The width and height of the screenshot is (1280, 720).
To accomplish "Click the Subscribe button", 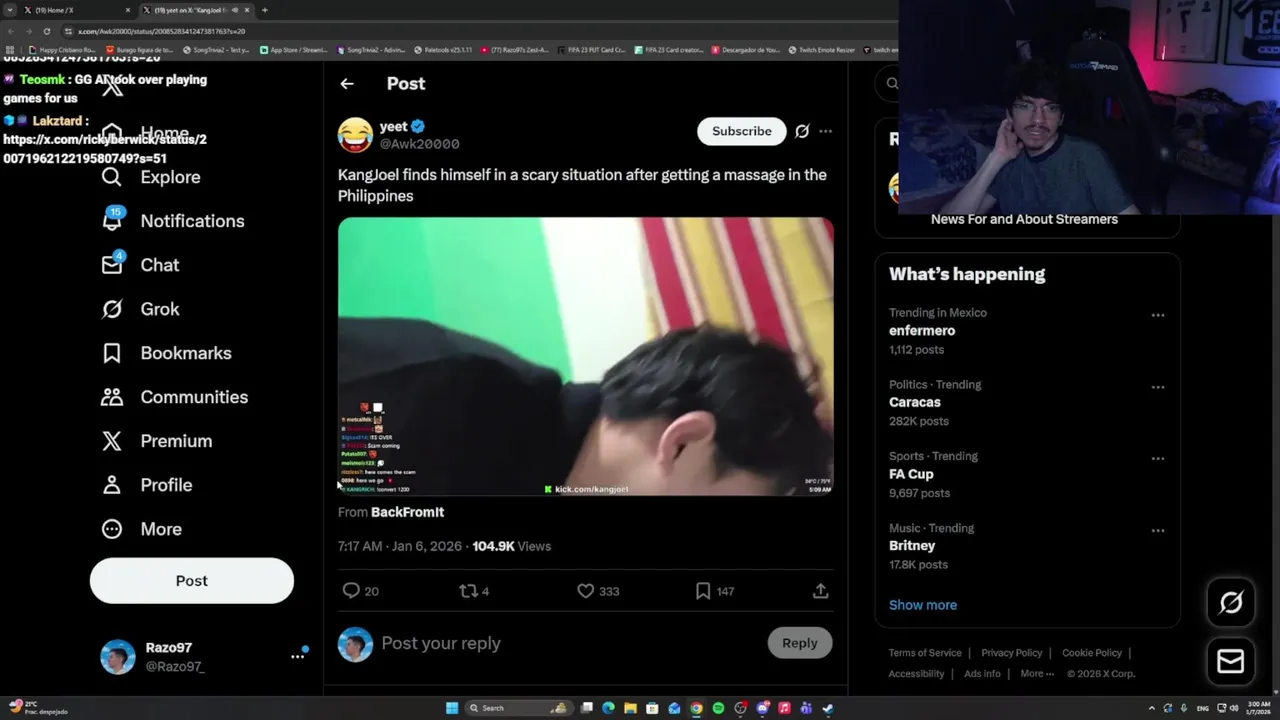I will tap(742, 131).
